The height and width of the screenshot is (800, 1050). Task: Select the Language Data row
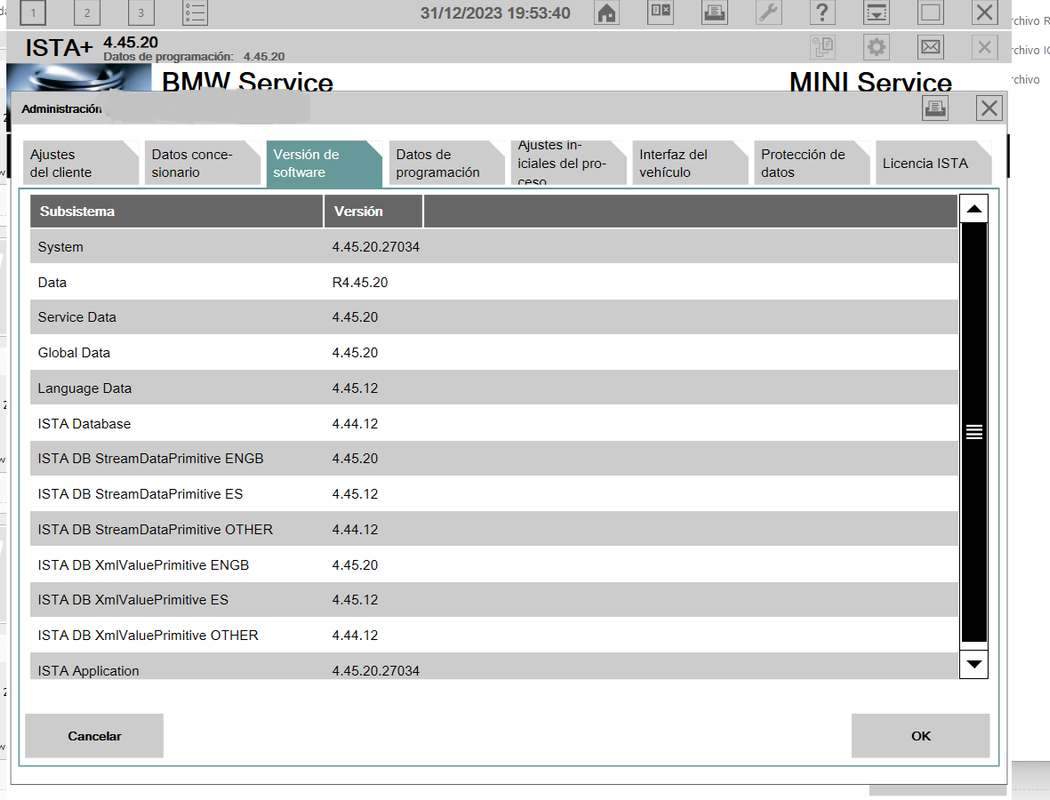494,388
